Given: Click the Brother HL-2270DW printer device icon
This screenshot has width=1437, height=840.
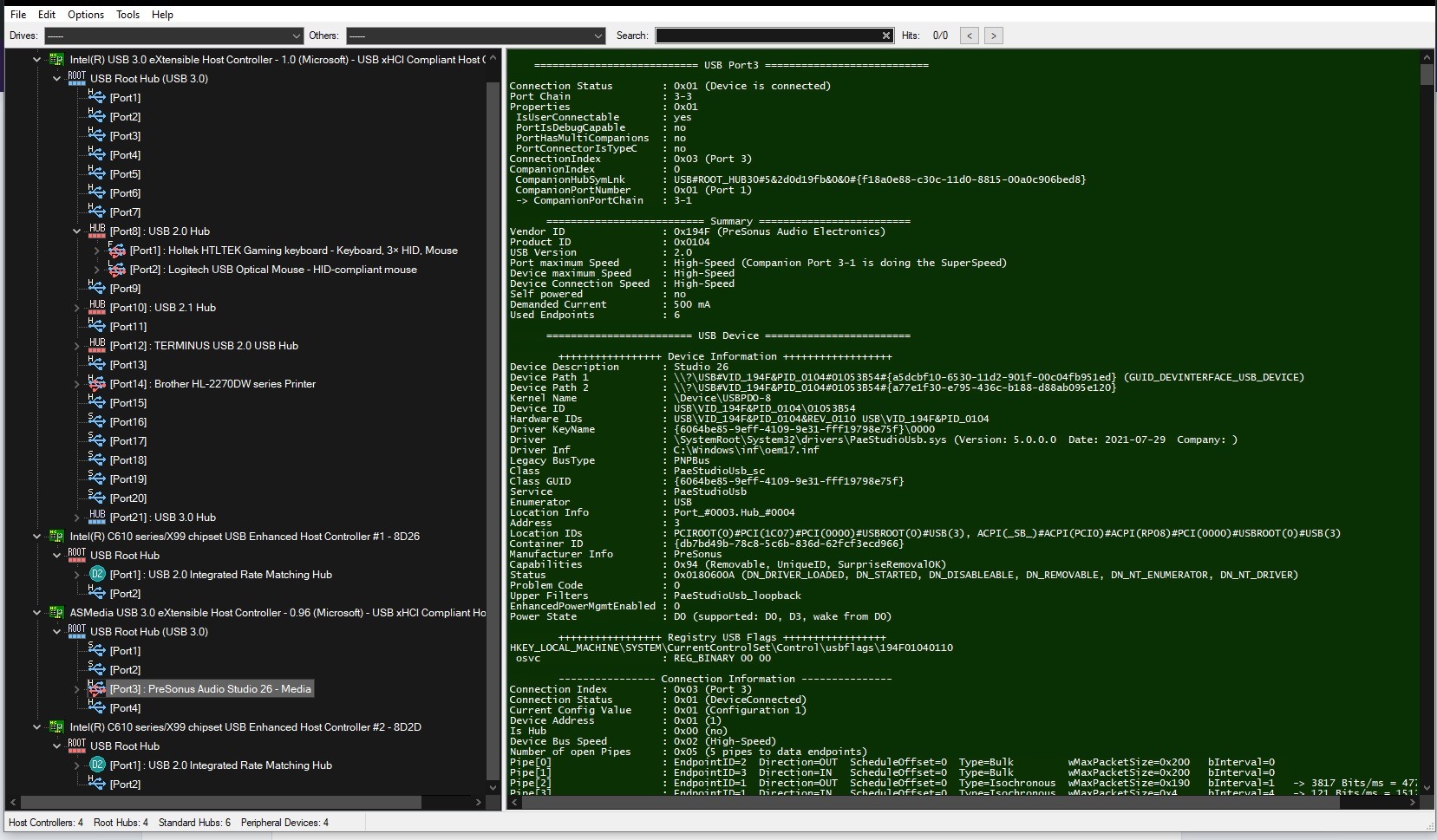Looking at the screenshot, I should [96, 383].
